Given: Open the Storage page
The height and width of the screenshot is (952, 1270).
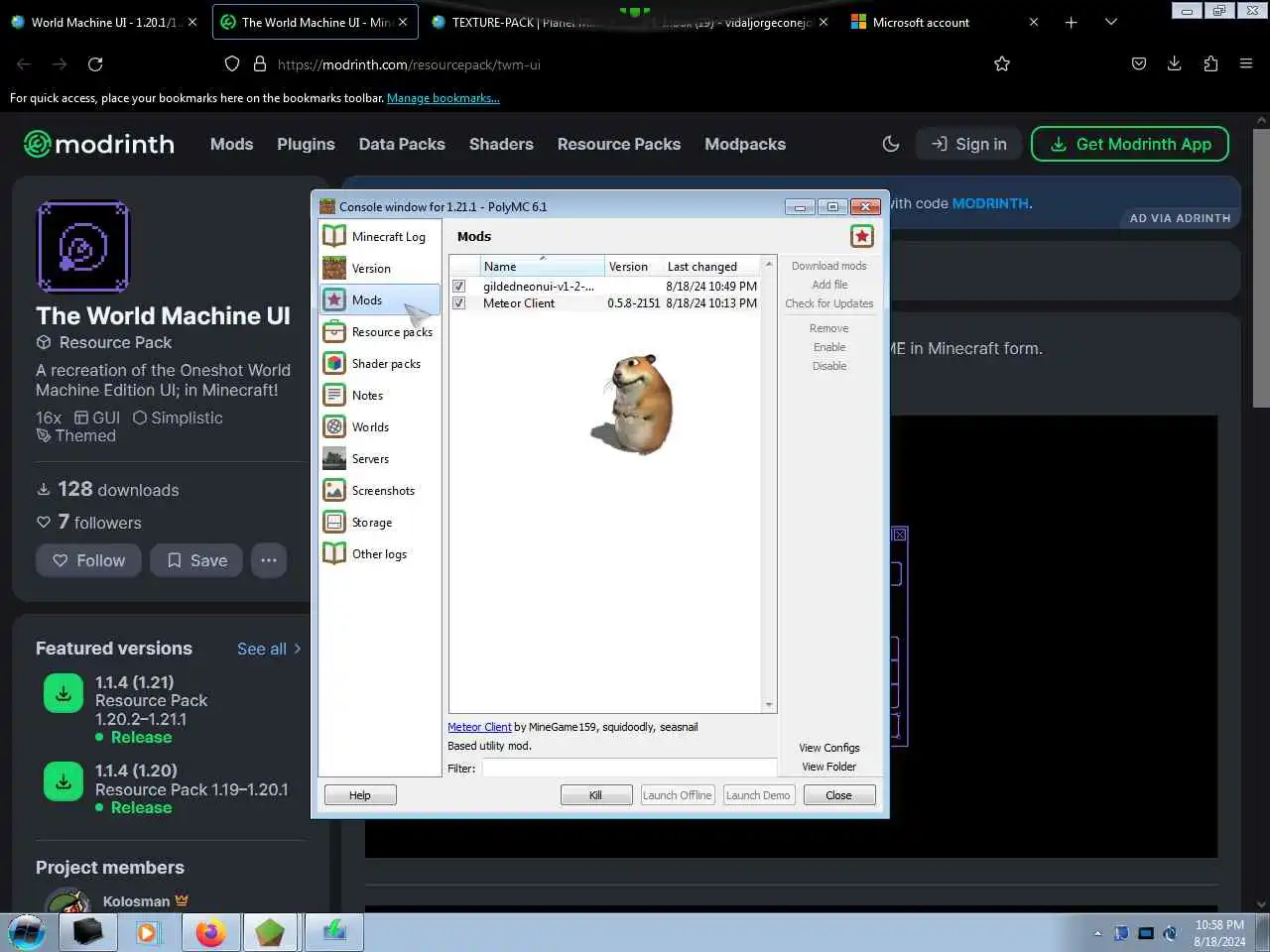Looking at the screenshot, I should pyautogui.click(x=379, y=522).
